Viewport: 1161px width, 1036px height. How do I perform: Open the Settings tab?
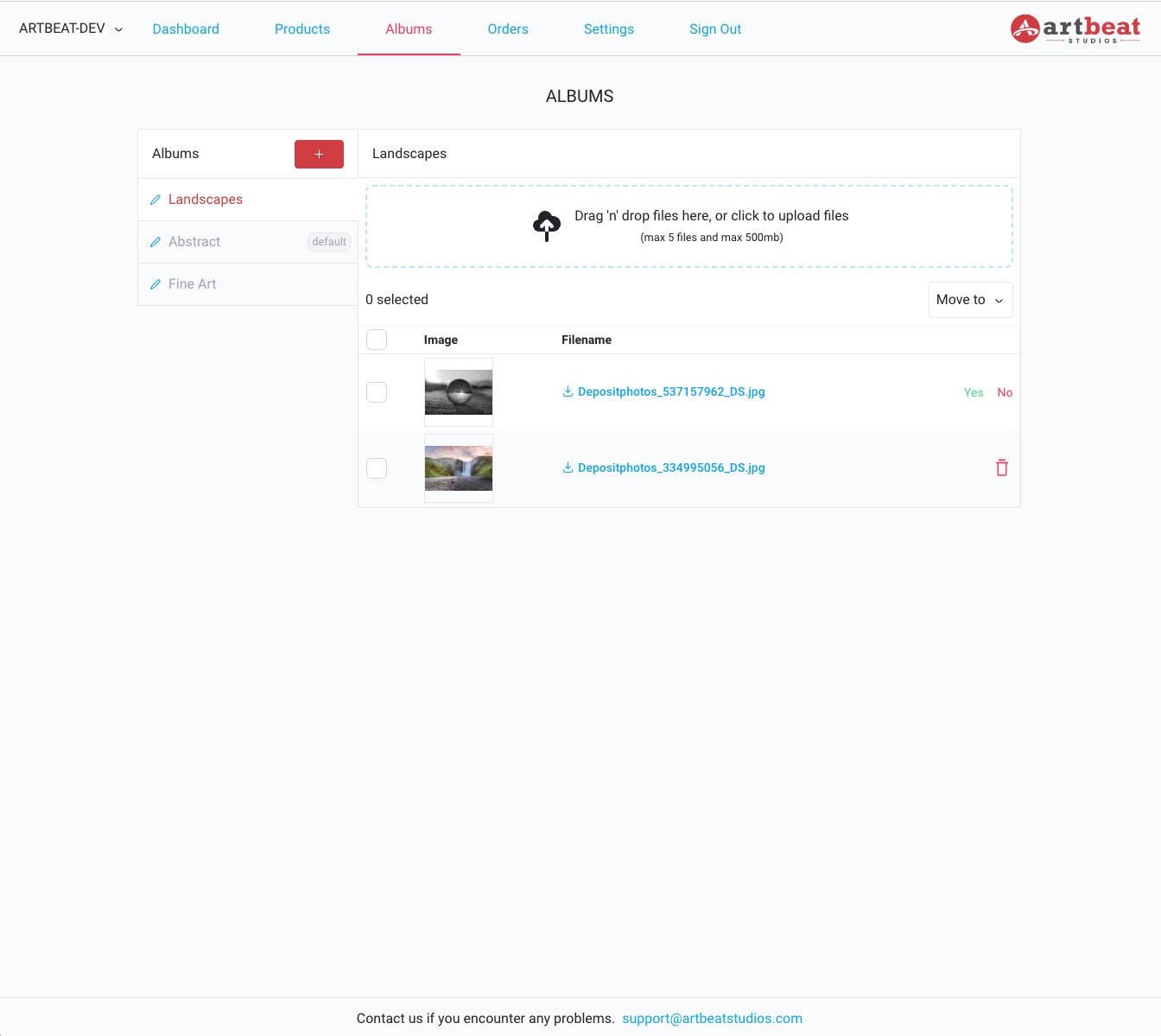[609, 29]
